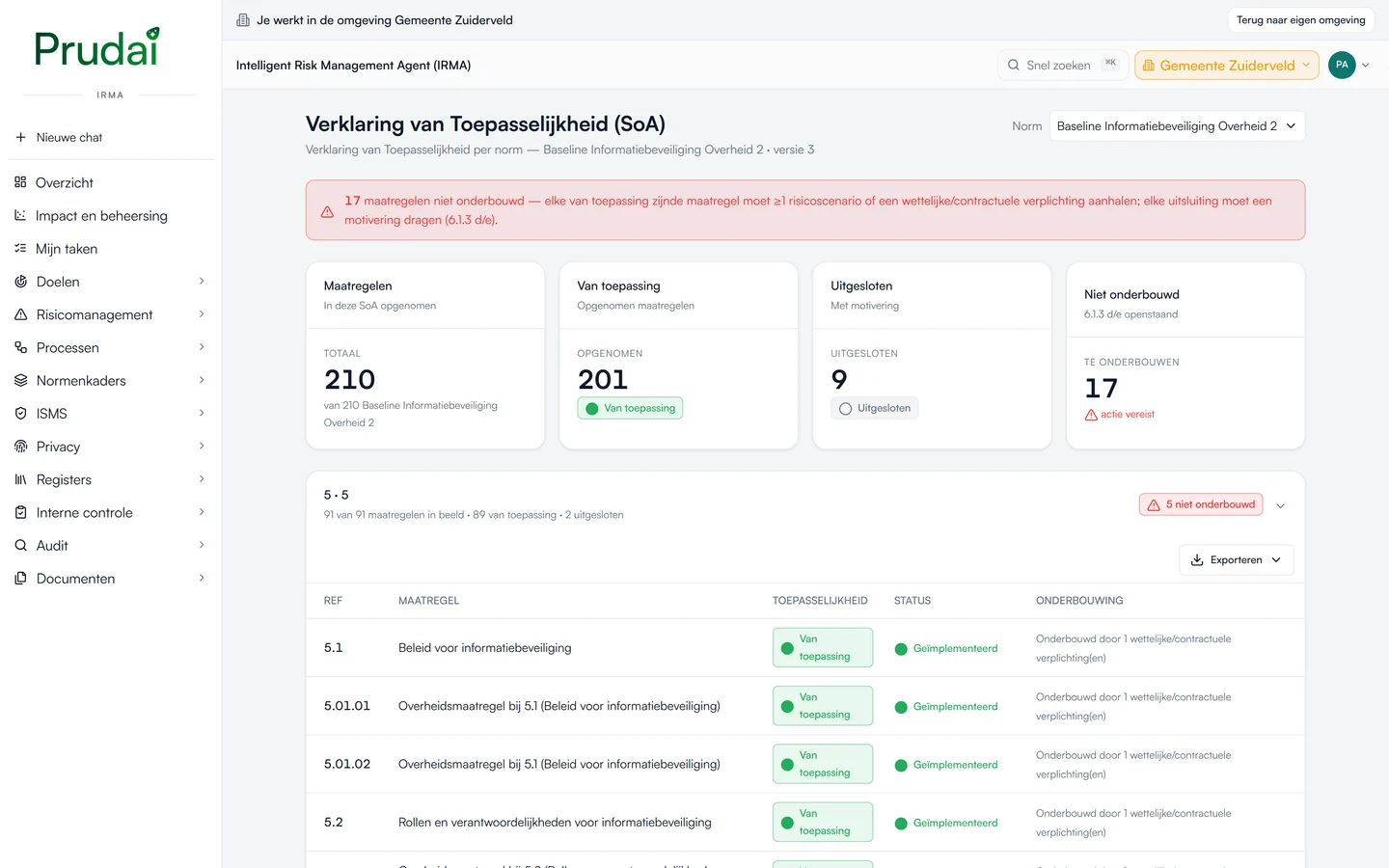Click the Snel zoeken search field
This screenshot has height=868, width=1389.
click(1063, 65)
